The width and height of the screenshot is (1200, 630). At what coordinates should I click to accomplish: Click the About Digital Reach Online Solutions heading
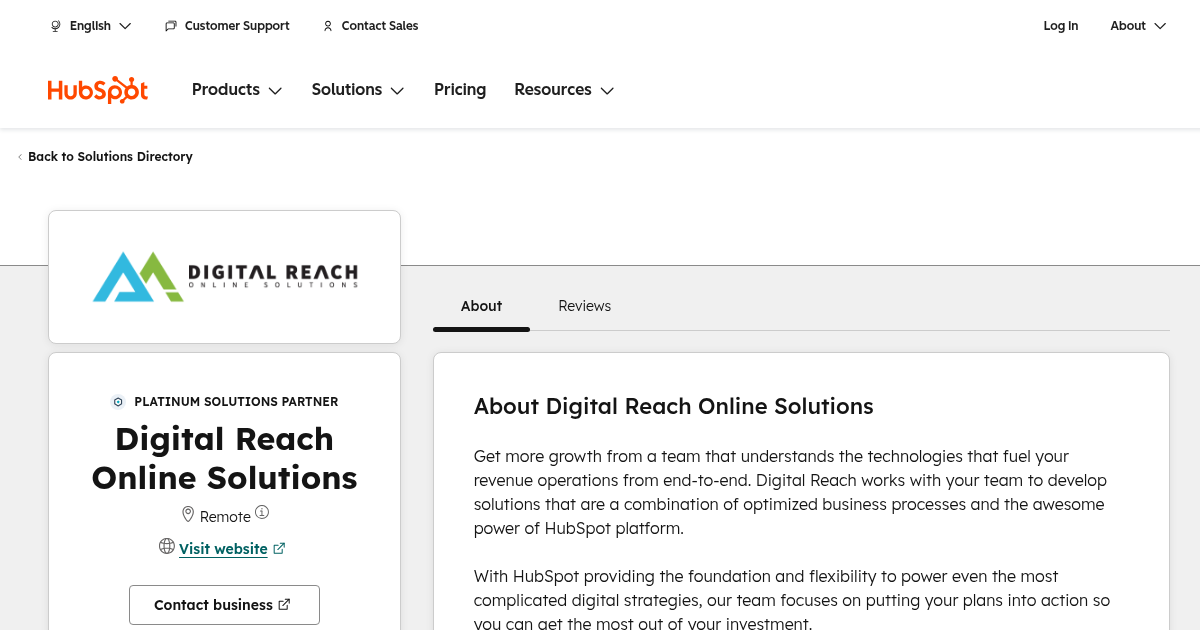coord(674,406)
